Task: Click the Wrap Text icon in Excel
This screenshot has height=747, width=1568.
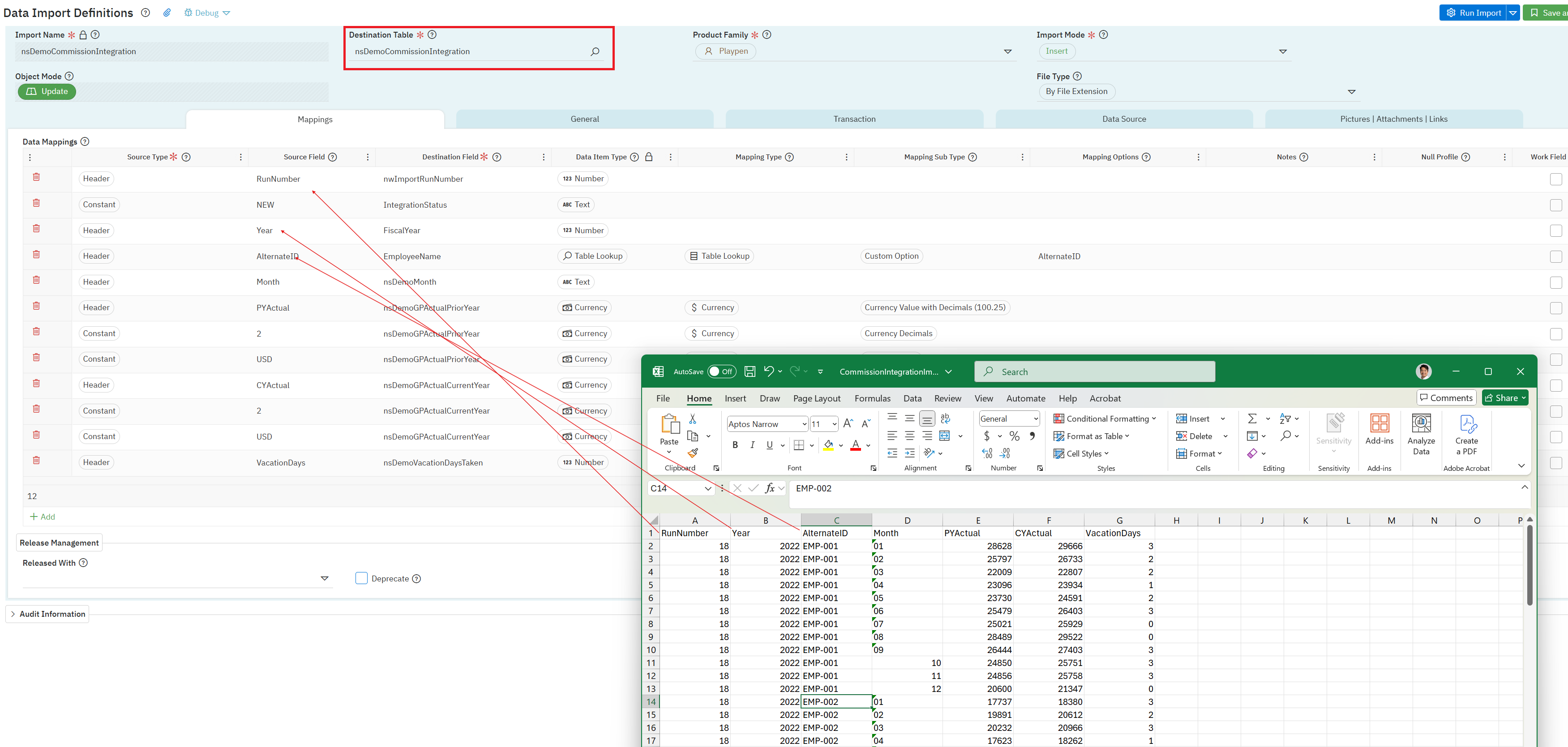Action: click(945, 418)
